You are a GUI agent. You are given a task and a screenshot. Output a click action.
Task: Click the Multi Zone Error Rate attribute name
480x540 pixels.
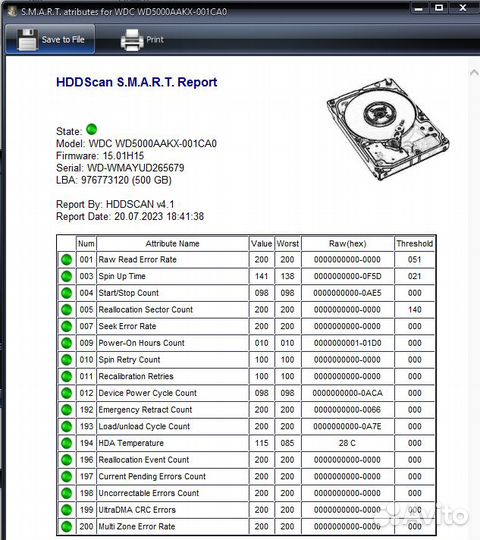coord(137,527)
